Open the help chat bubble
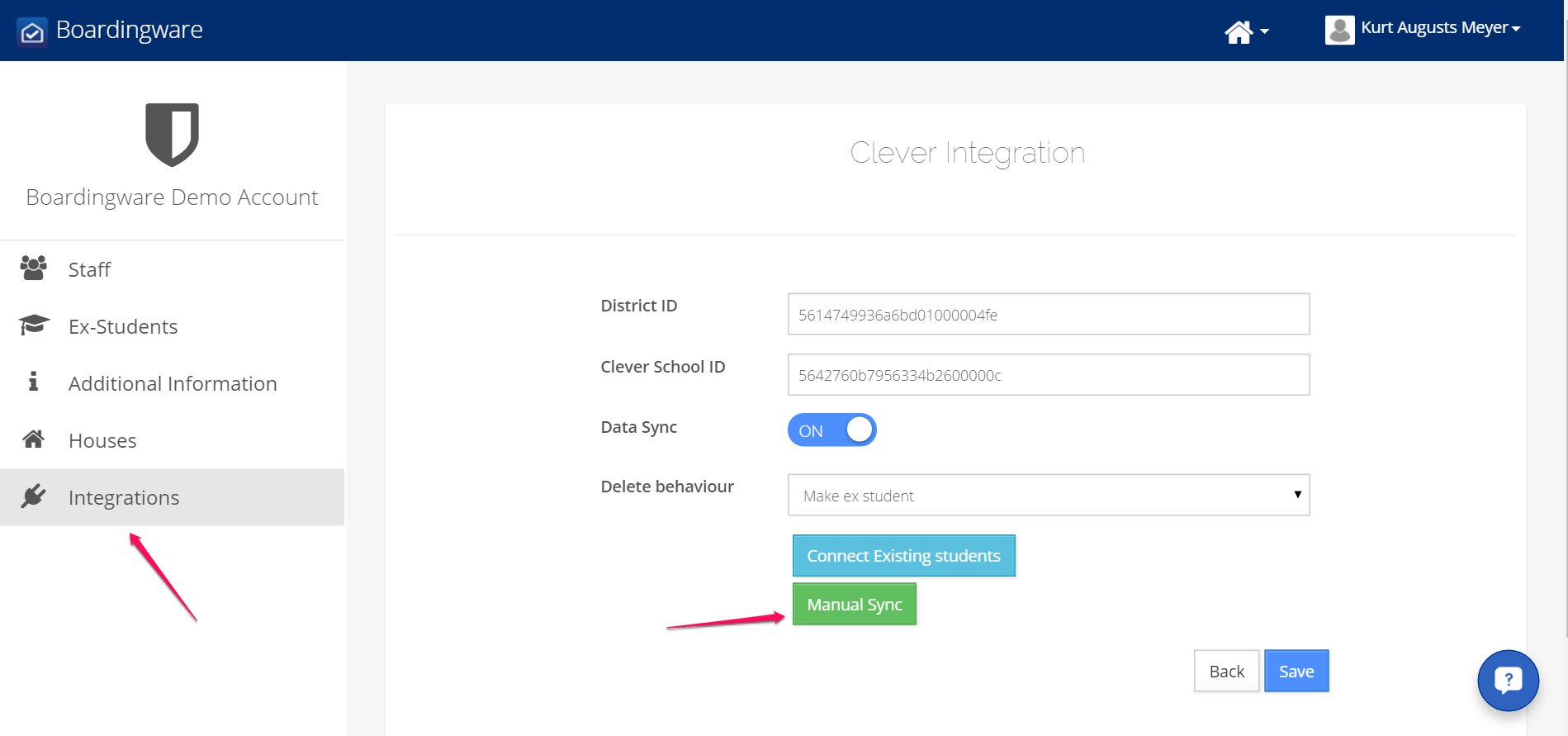This screenshot has height=736, width=1568. point(1508,681)
